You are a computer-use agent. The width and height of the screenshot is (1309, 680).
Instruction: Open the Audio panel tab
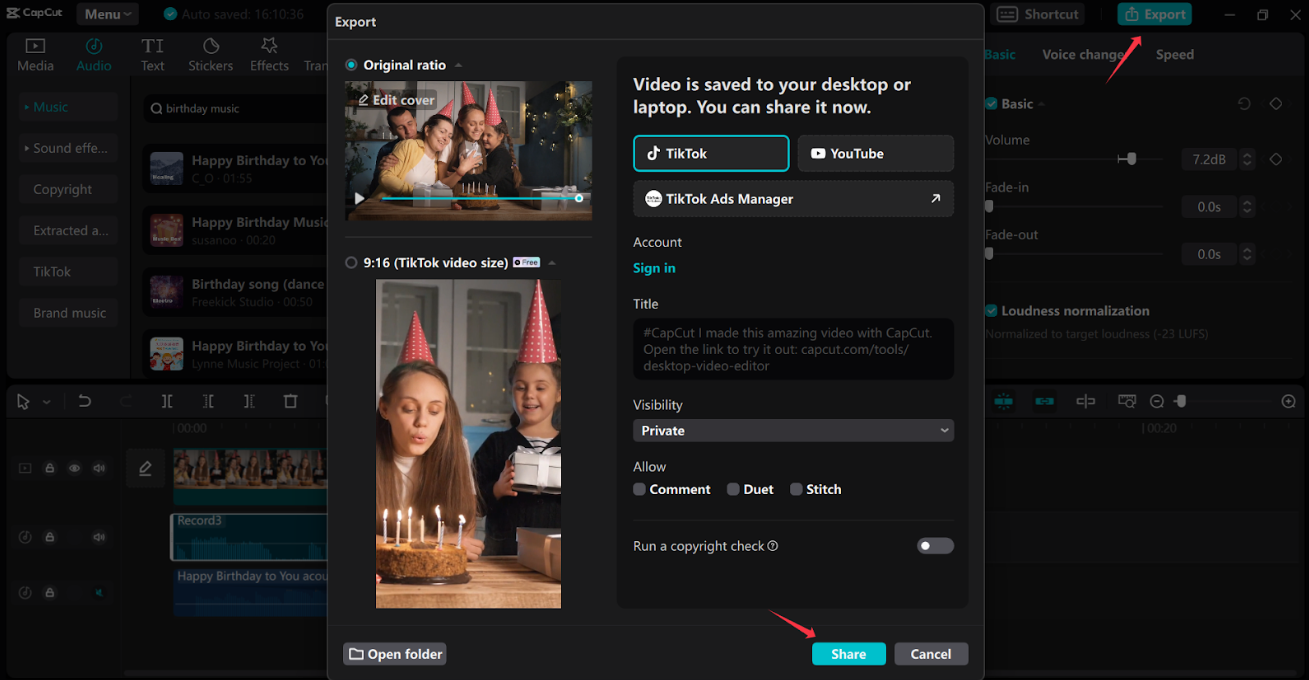(x=94, y=55)
